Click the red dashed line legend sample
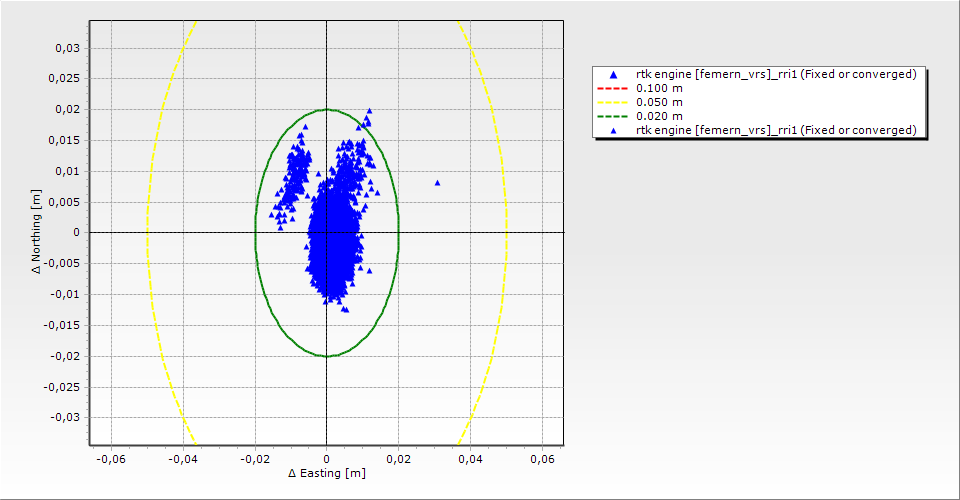The image size is (960, 500). pyautogui.click(x=612, y=88)
